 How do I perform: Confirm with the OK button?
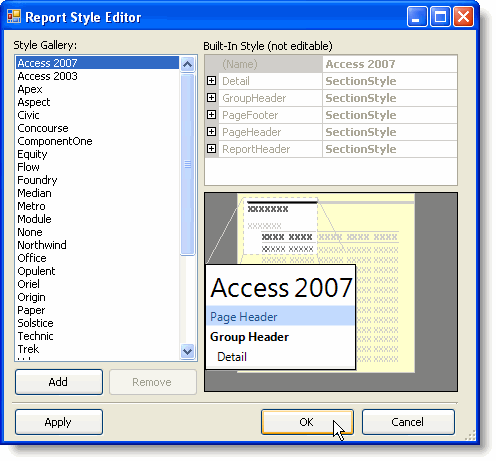pos(307,422)
